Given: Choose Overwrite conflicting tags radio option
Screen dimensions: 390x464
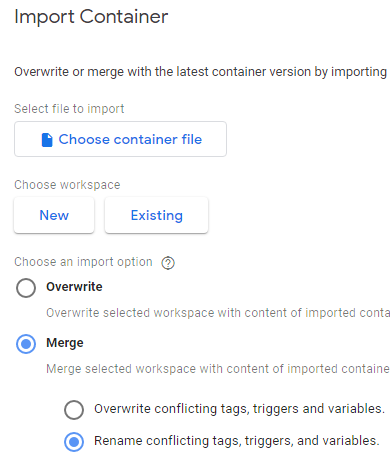Looking at the screenshot, I should (x=74, y=410).
